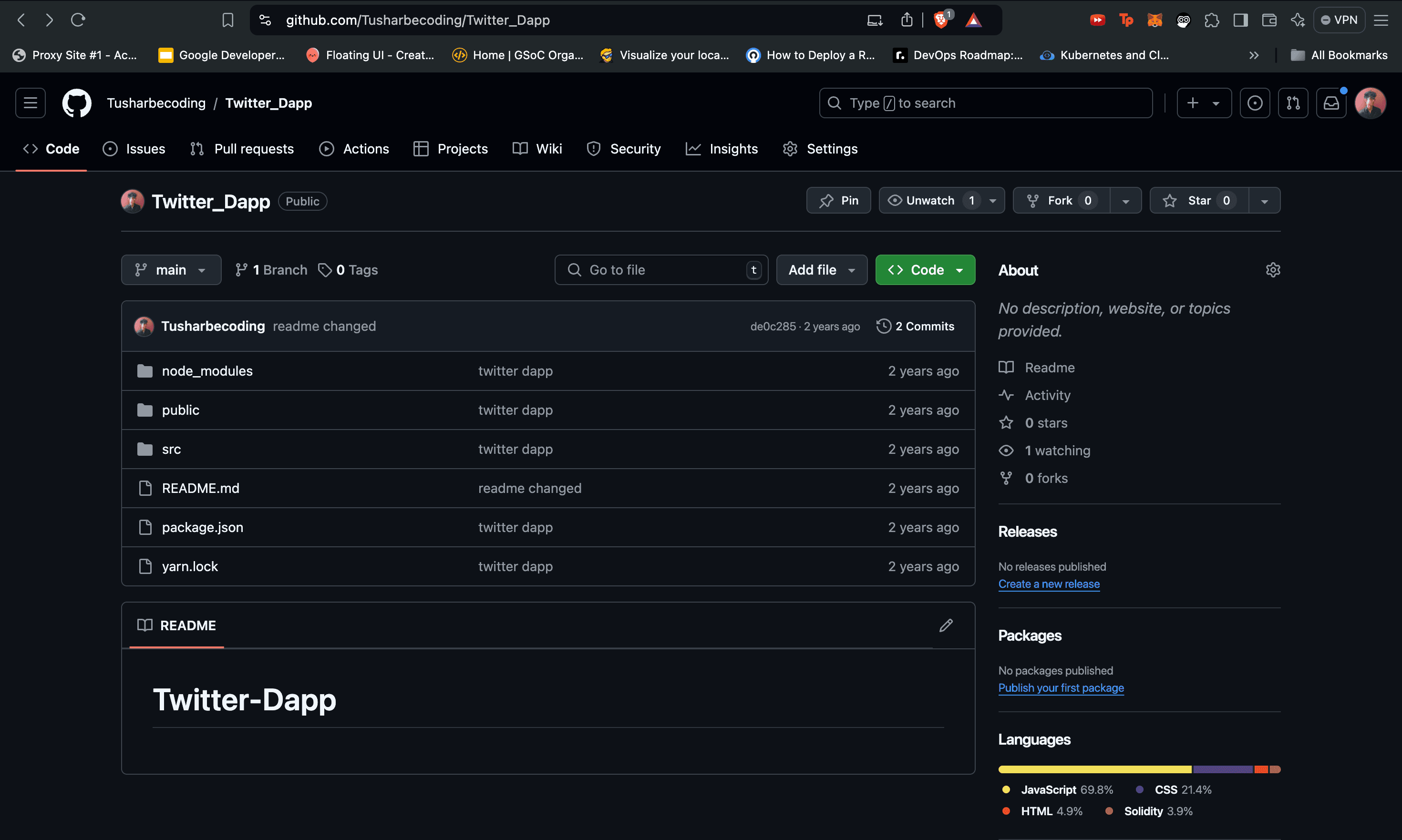
Task: Open the node_modules folder
Action: 207,371
